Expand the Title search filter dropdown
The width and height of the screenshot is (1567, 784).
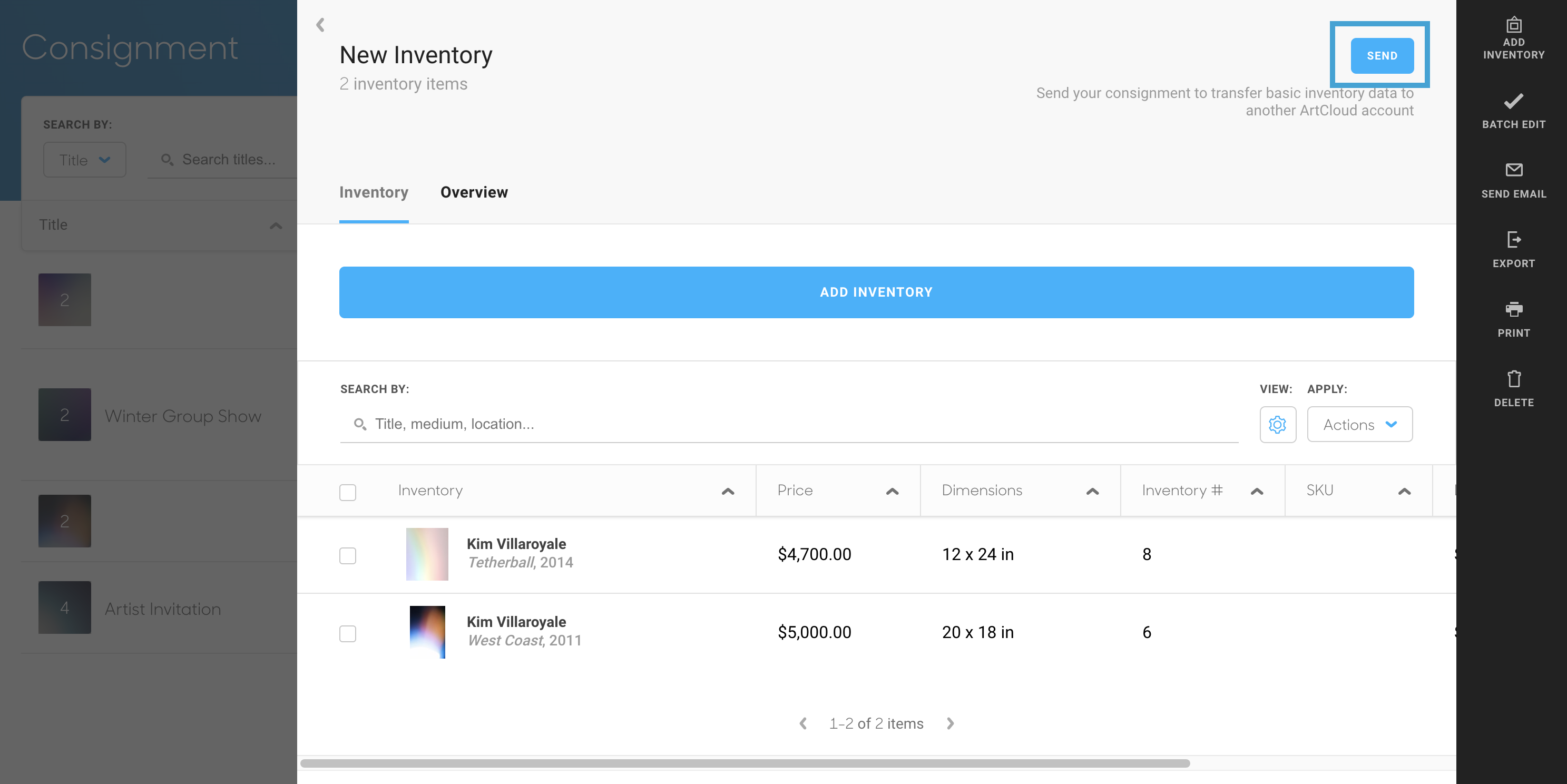coord(84,159)
